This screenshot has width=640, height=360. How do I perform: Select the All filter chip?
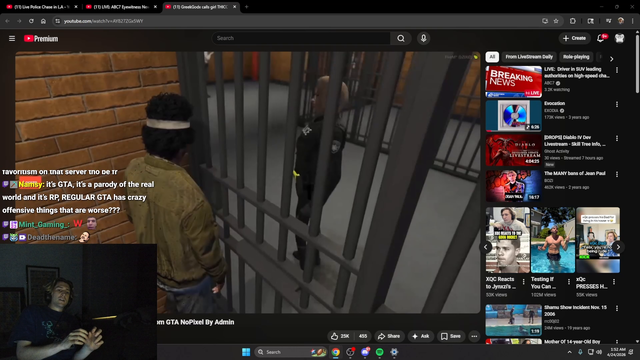[492, 57]
